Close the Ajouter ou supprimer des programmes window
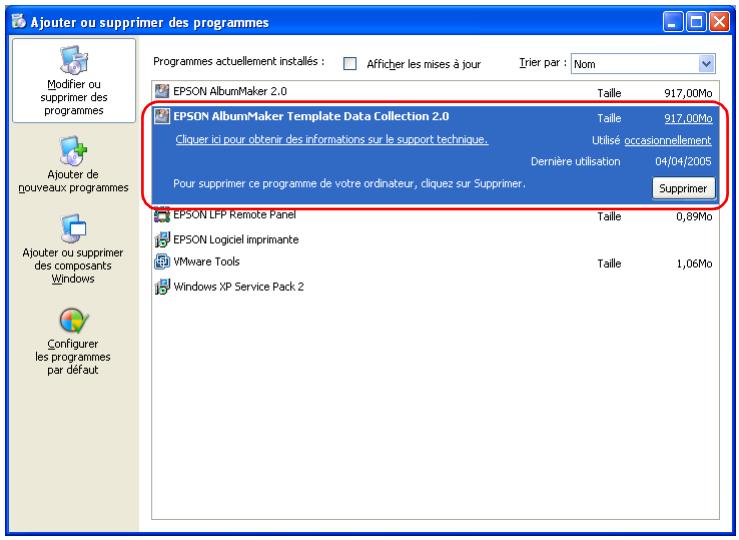Screen dimensions: 739x540 719,22
